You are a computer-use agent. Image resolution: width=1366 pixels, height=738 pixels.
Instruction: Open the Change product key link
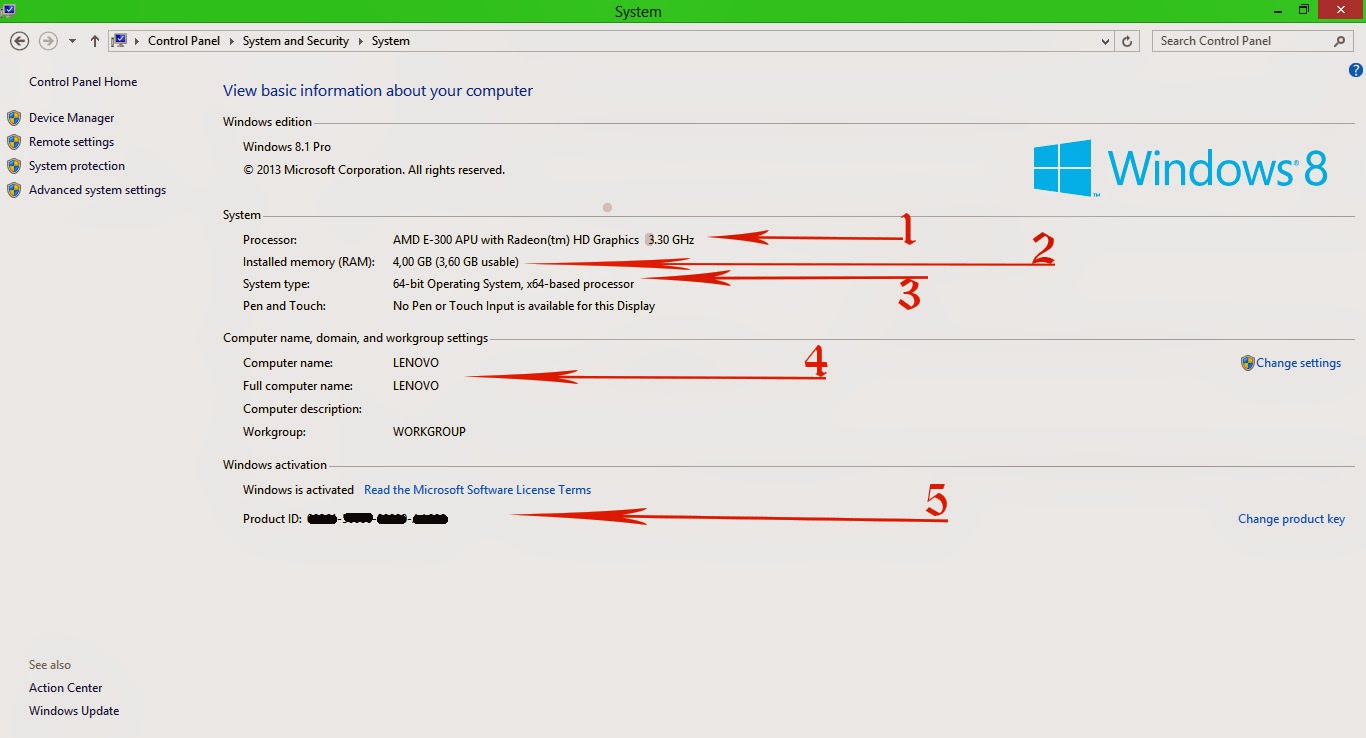(1291, 518)
